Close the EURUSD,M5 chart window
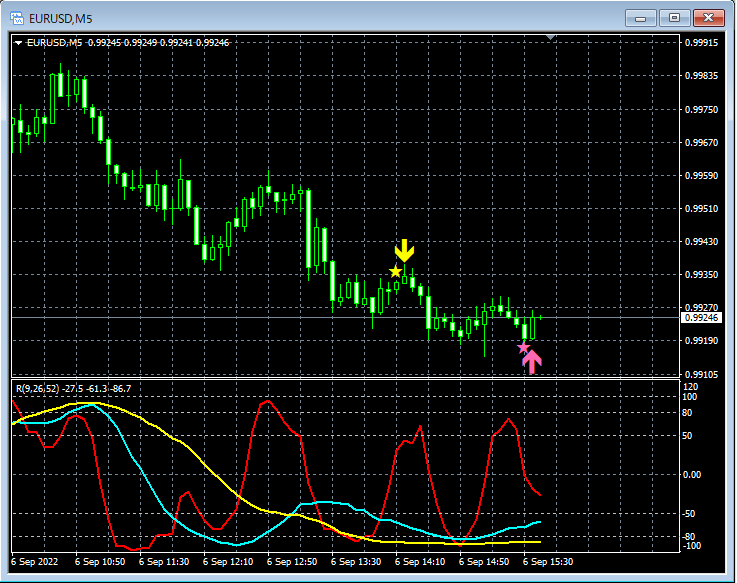 (709, 18)
